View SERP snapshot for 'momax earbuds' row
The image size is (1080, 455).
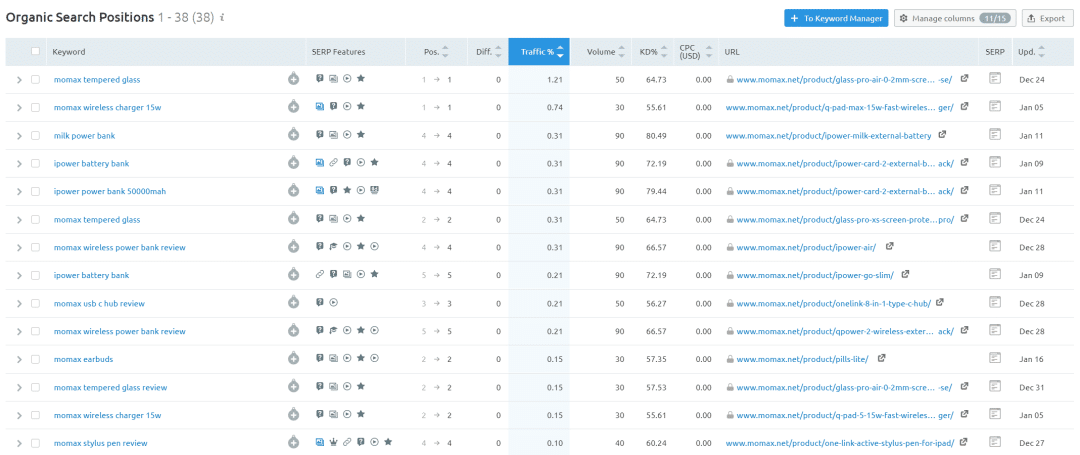pos(994,358)
